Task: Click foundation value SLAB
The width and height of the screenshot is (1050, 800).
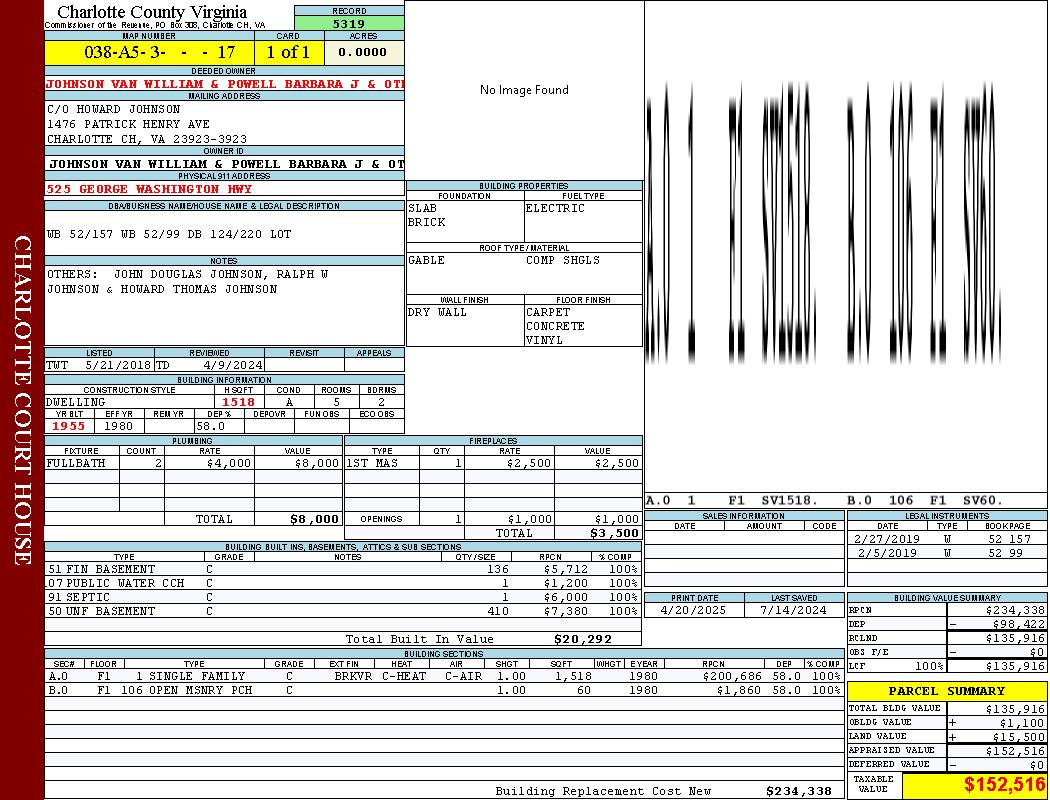Action: tap(423, 208)
